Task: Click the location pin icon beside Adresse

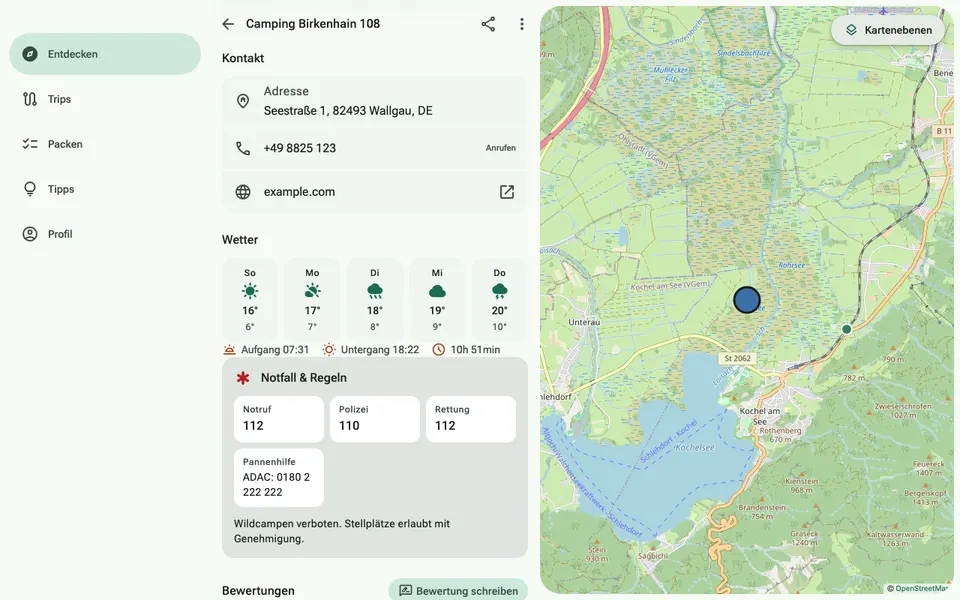Action: click(x=243, y=101)
